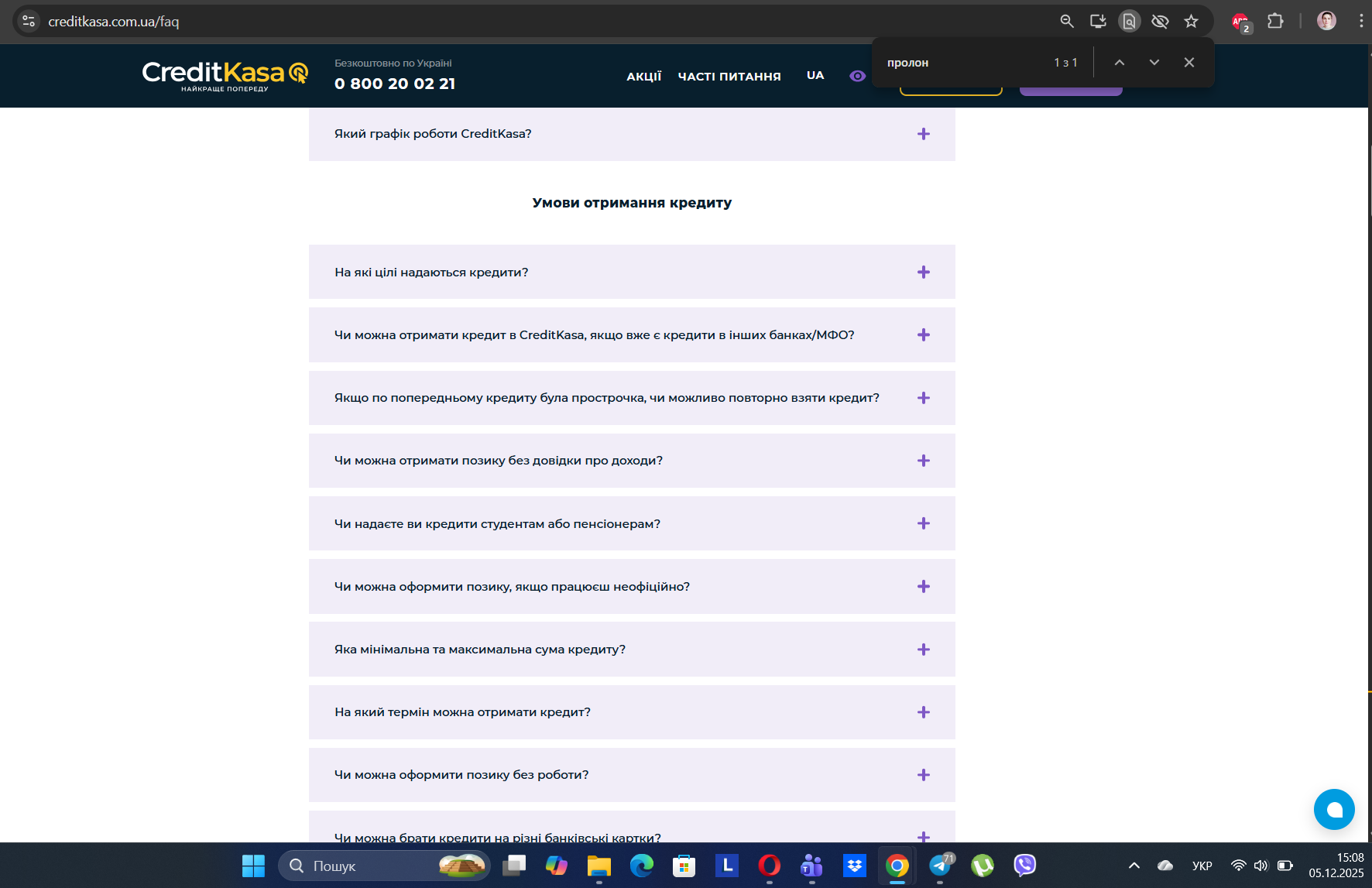Image resolution: width=1372 pixels, height=888 pixels.
Task: Open the Extensions puzzle icon
Action: 1275,21
